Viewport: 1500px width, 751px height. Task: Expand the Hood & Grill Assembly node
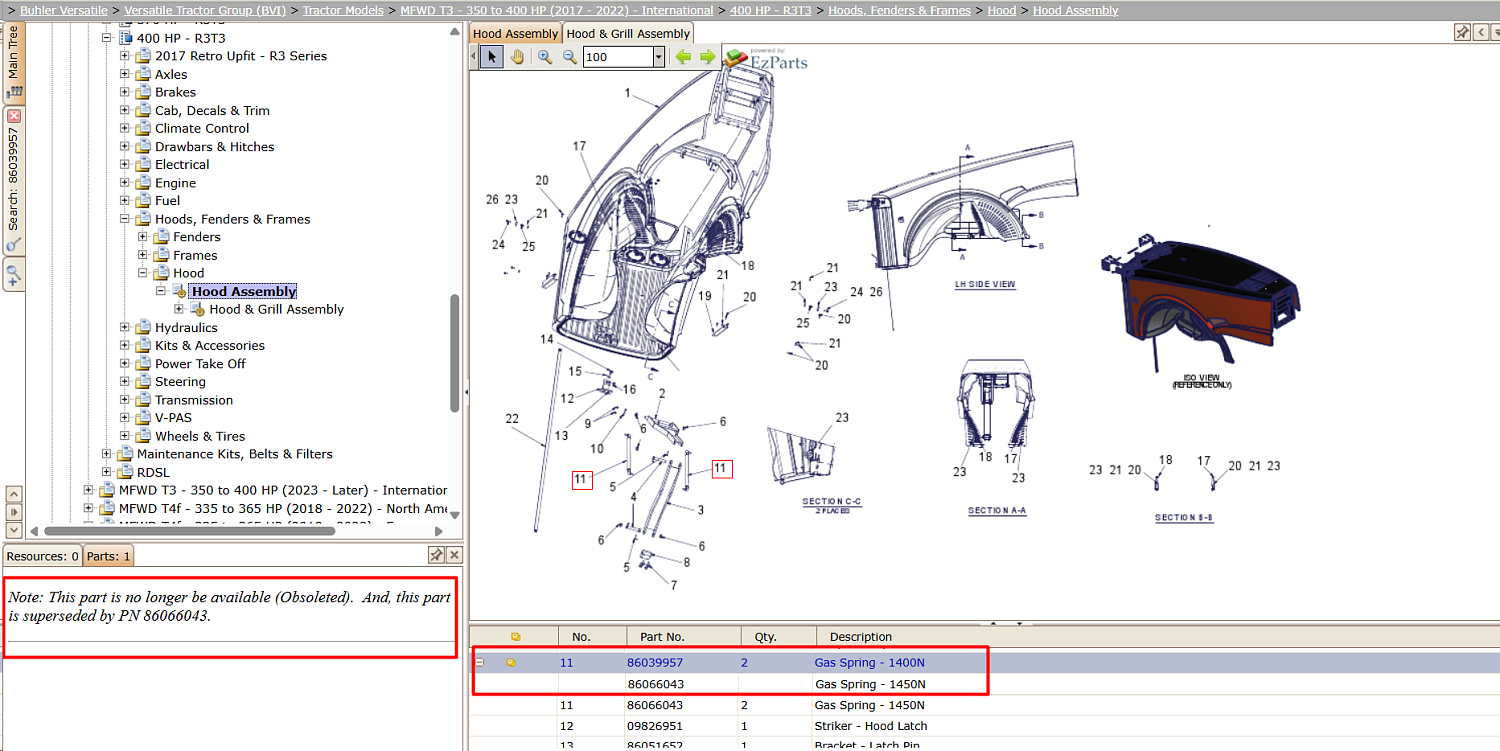click(x=179, y=309)
